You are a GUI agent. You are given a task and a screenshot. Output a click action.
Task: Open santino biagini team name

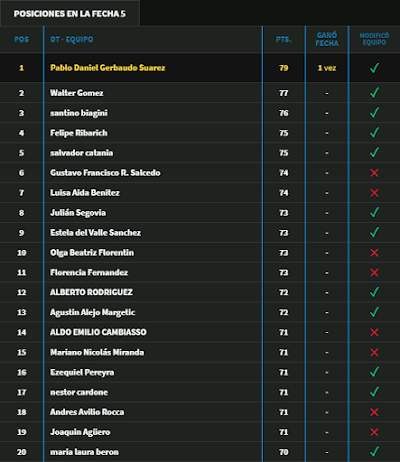click(79, 113)
